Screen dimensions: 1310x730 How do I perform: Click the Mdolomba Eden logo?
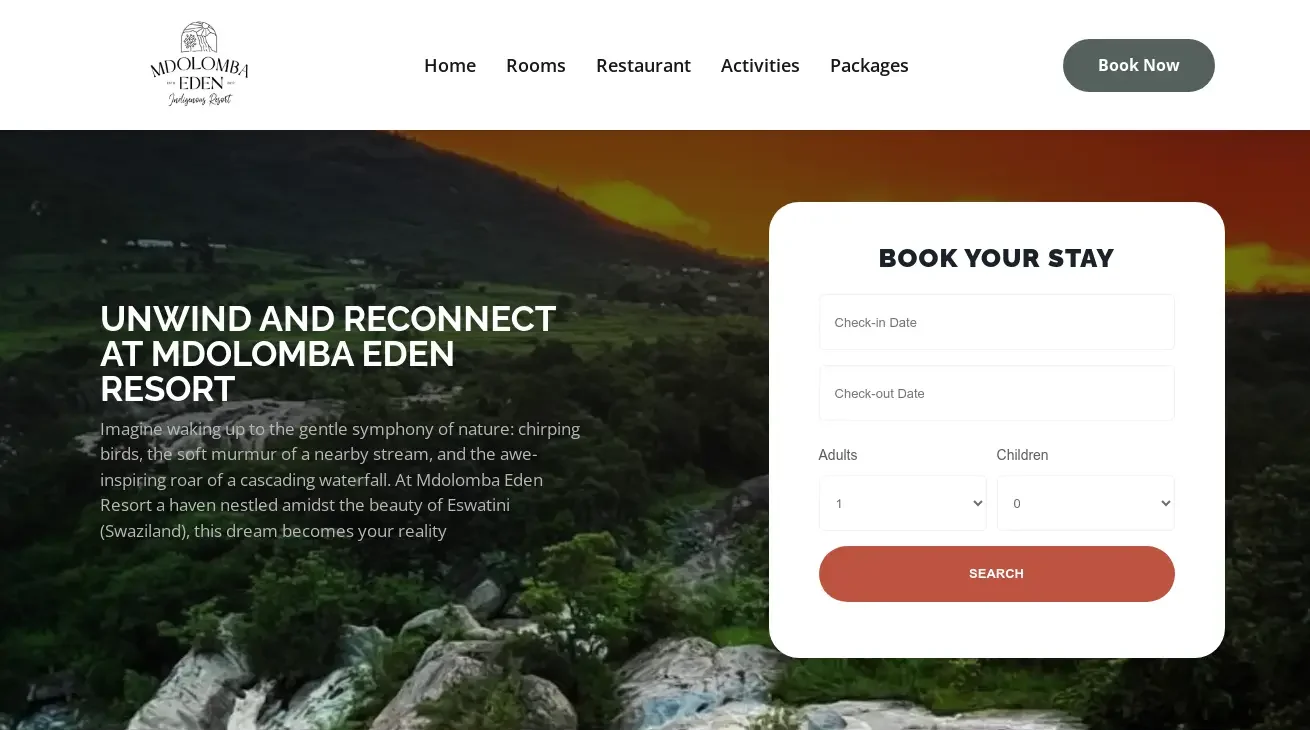tap(199, 65)
